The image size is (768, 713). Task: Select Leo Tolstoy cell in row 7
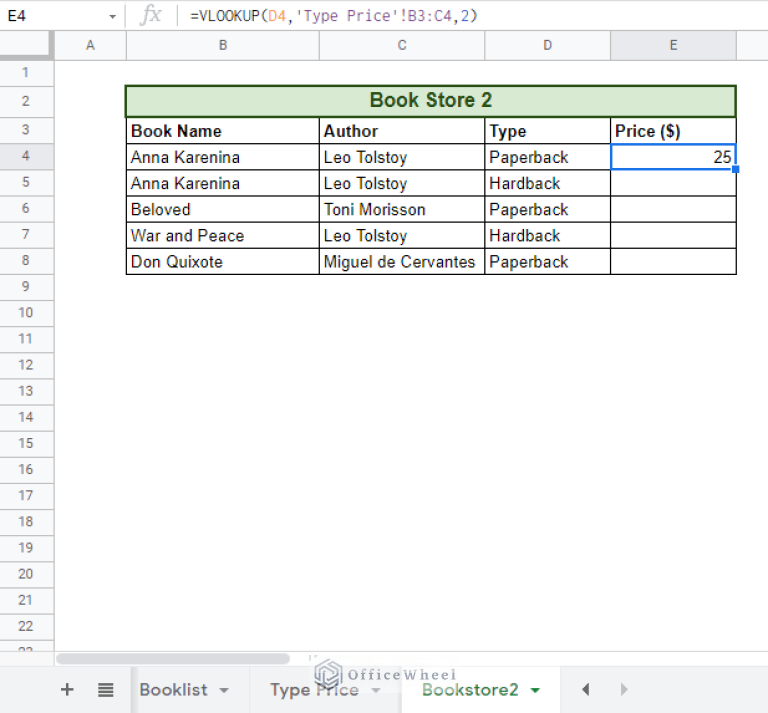(402, 236)
